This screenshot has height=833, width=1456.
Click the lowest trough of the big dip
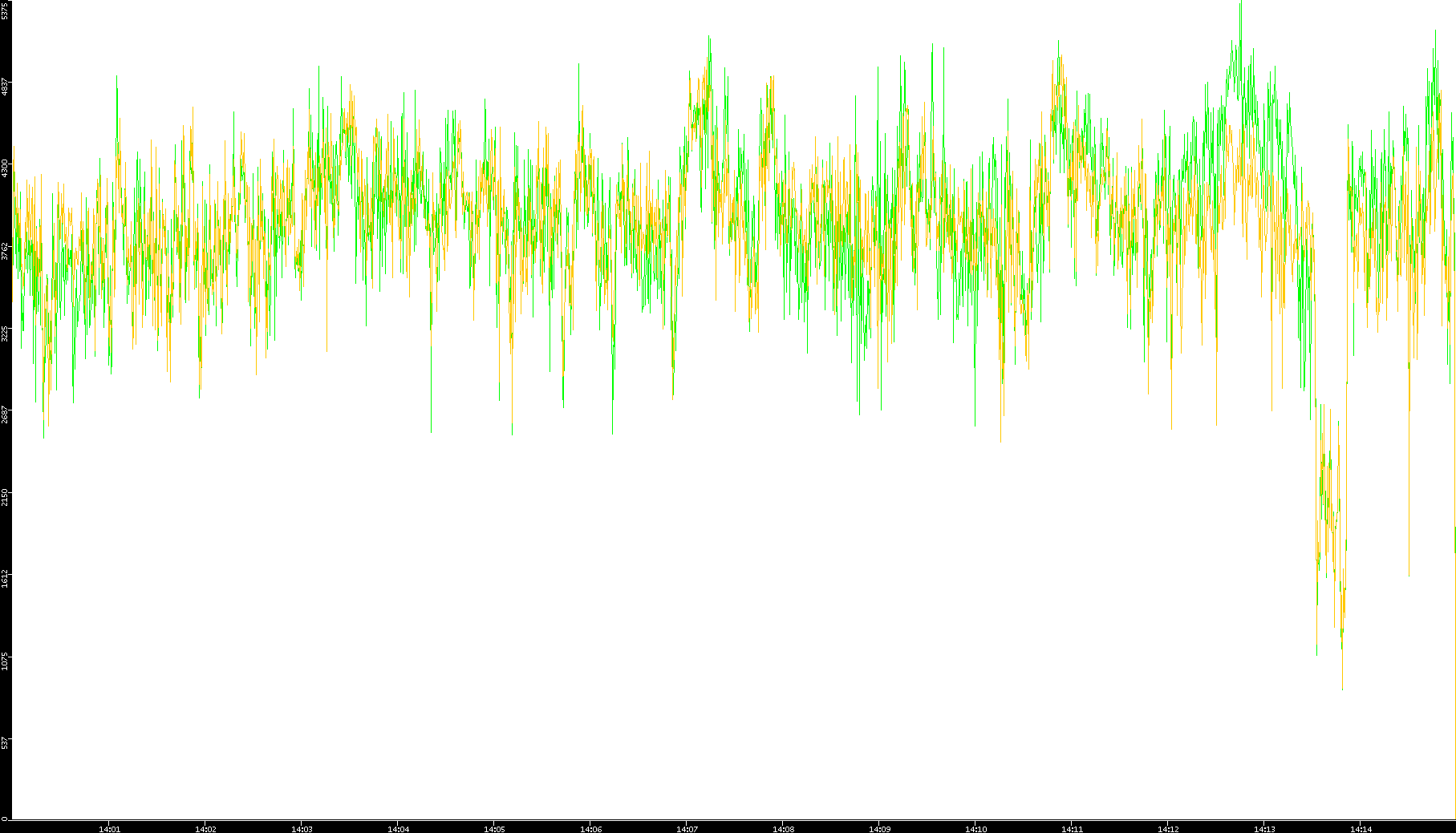[1342, 688]
